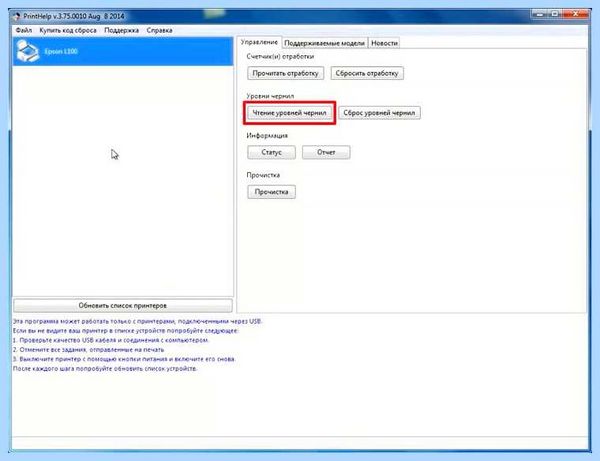Switch to the Поддерживаемые модели tab
This screenshot has height=461, width=600.
(324, 43)
